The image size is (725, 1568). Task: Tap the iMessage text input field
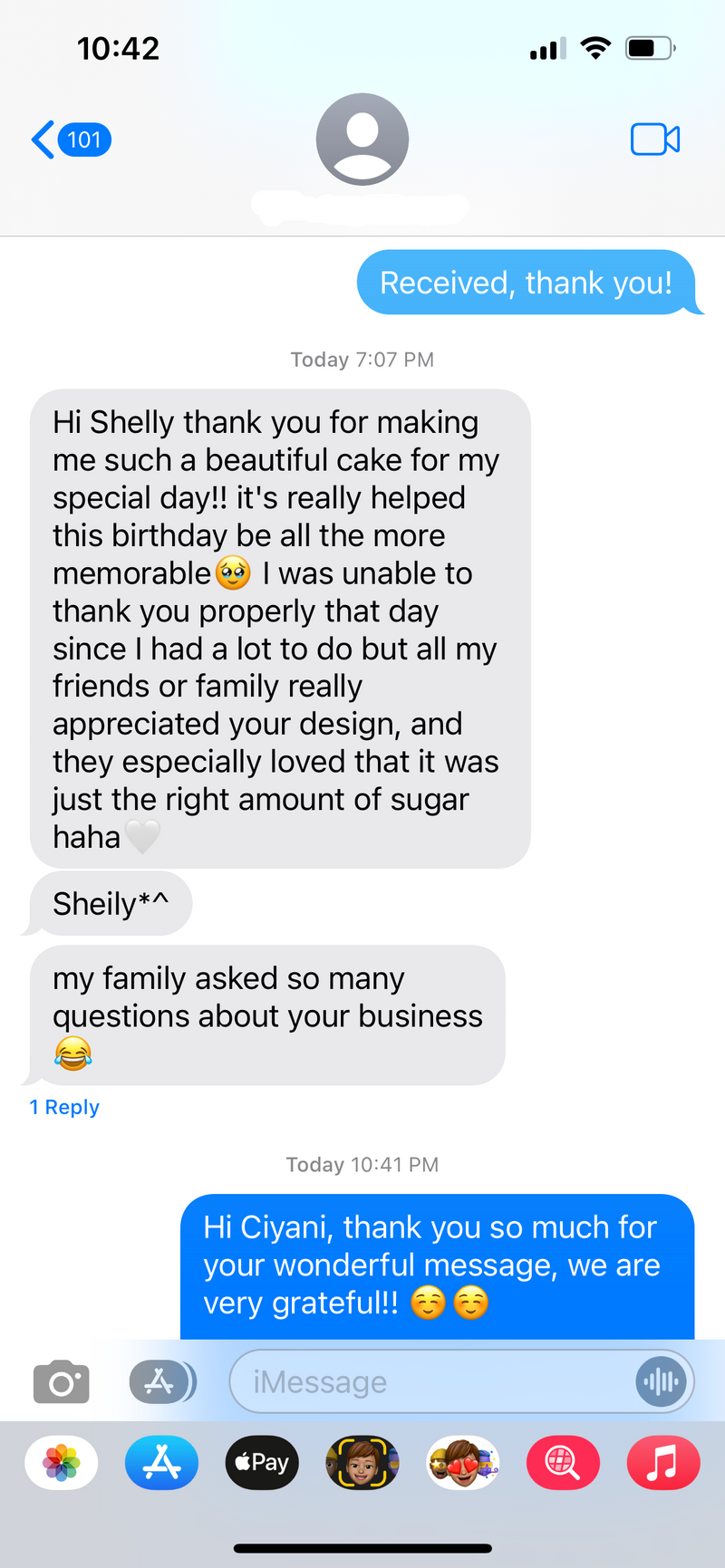tap(430, 1382)
